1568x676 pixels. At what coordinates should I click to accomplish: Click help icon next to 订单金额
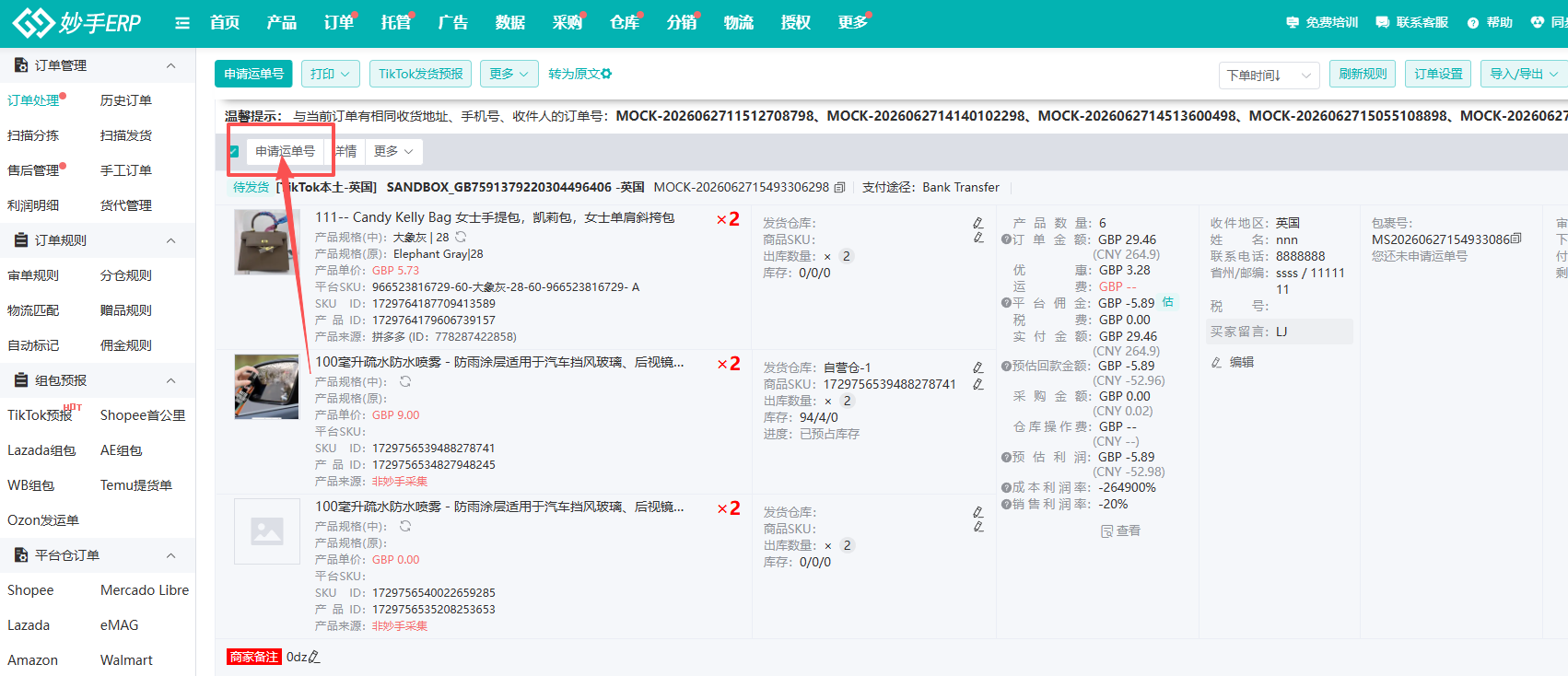[1006, 239]
